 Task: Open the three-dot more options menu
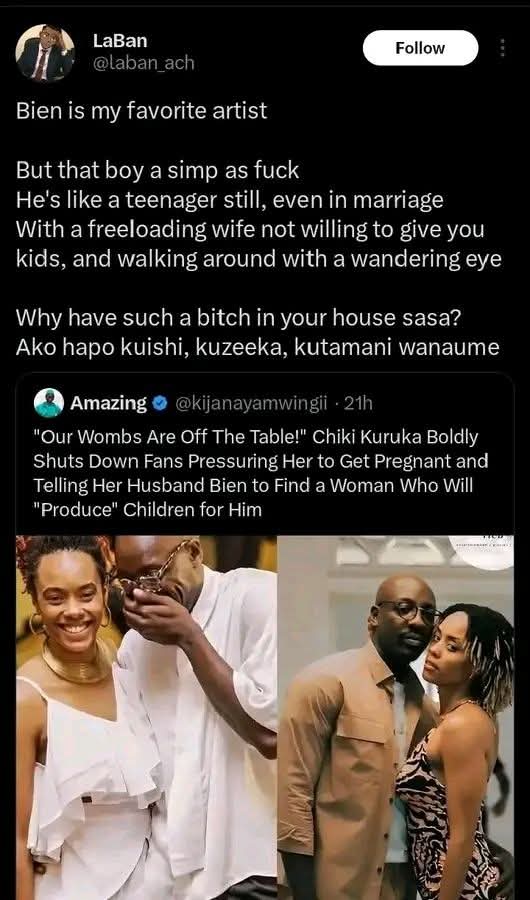point(502,48)
